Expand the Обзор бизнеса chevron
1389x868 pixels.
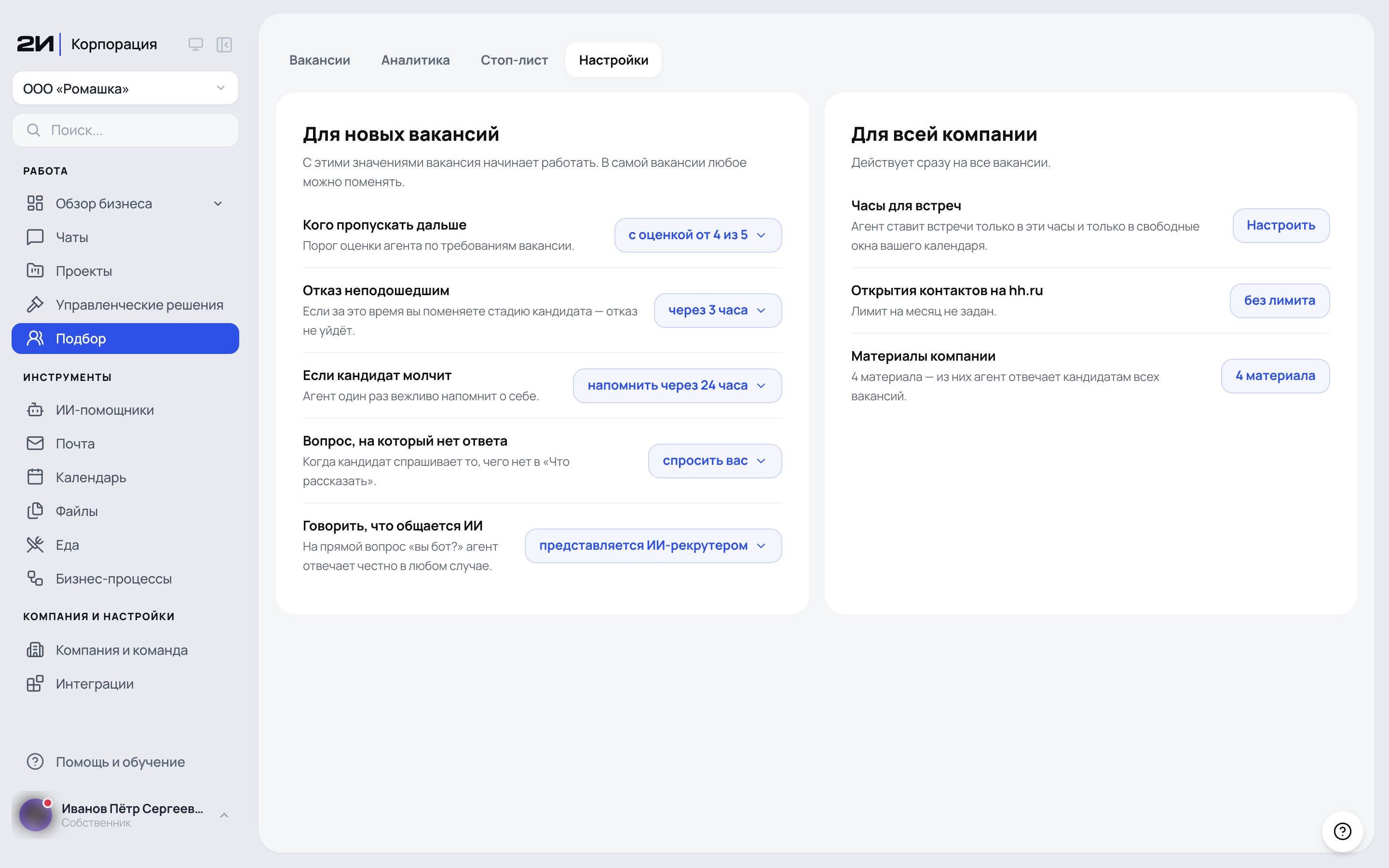(x=218, y=204)
